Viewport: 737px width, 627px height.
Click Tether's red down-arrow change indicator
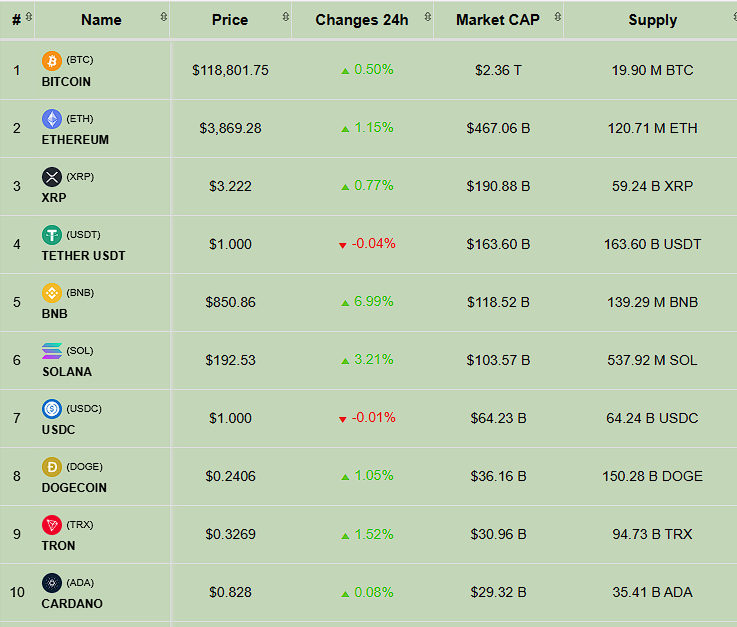pos(343,245)
